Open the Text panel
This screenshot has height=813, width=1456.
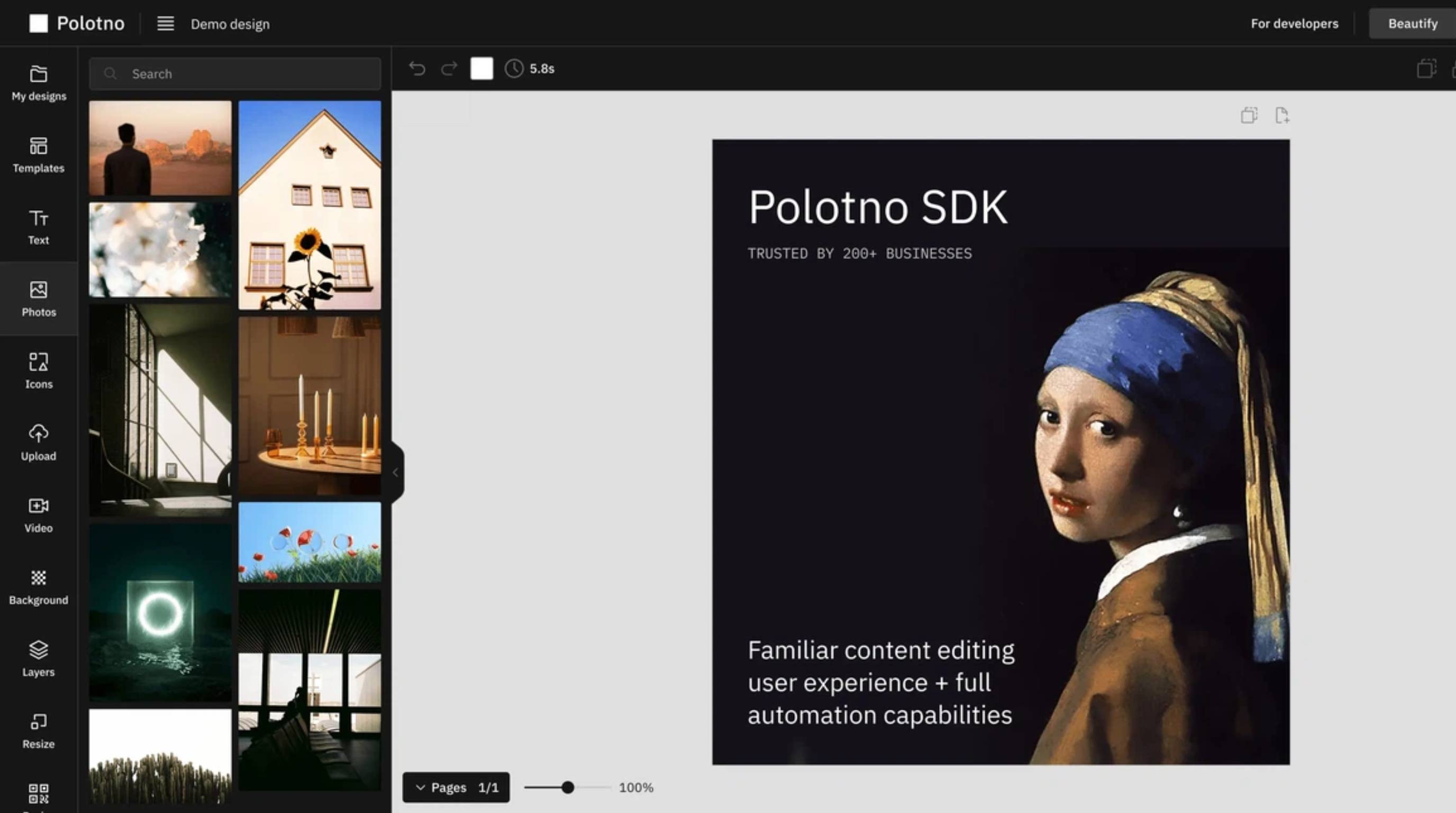(39, 227)
